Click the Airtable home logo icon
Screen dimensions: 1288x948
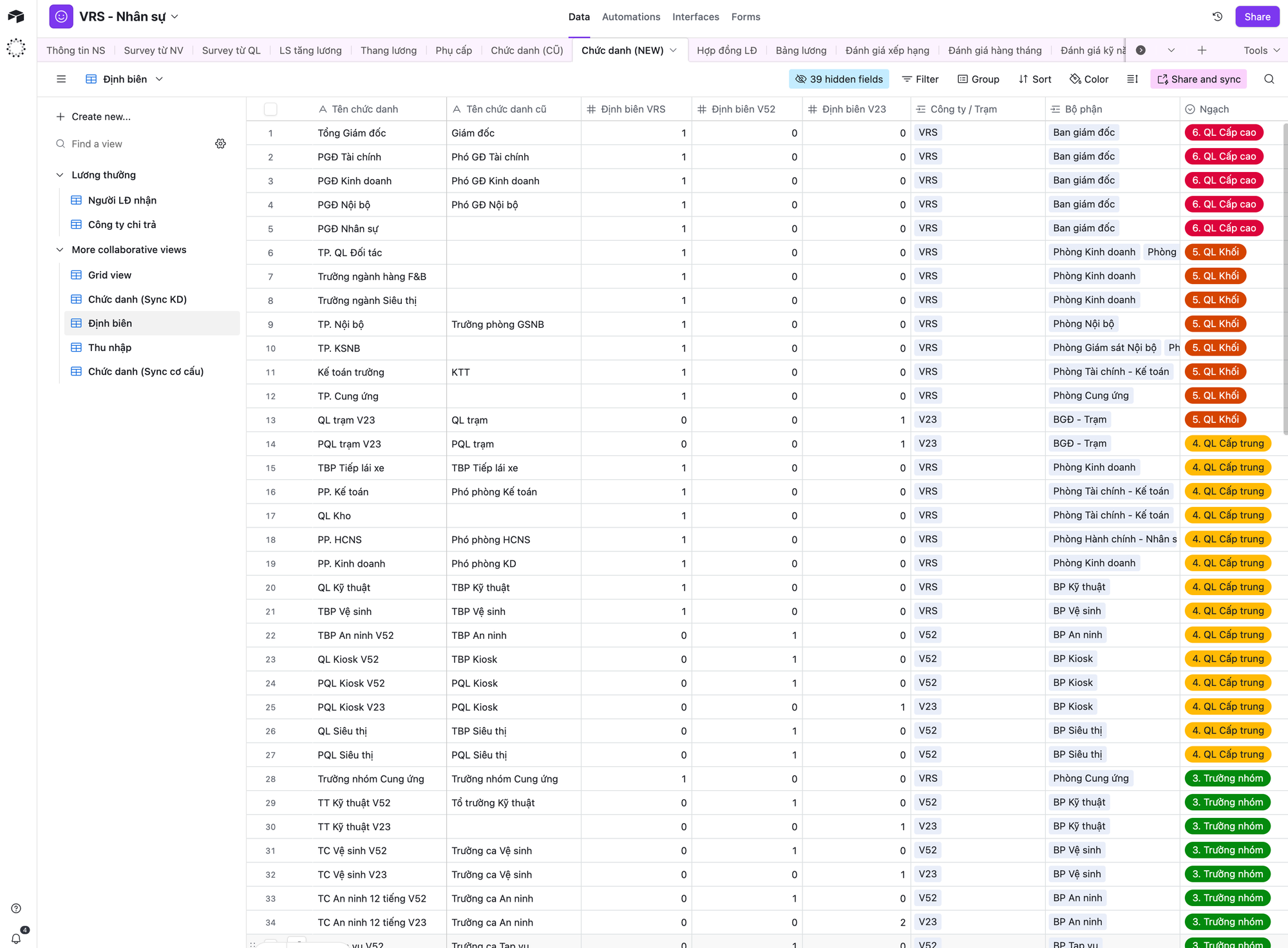pos(16,17)
